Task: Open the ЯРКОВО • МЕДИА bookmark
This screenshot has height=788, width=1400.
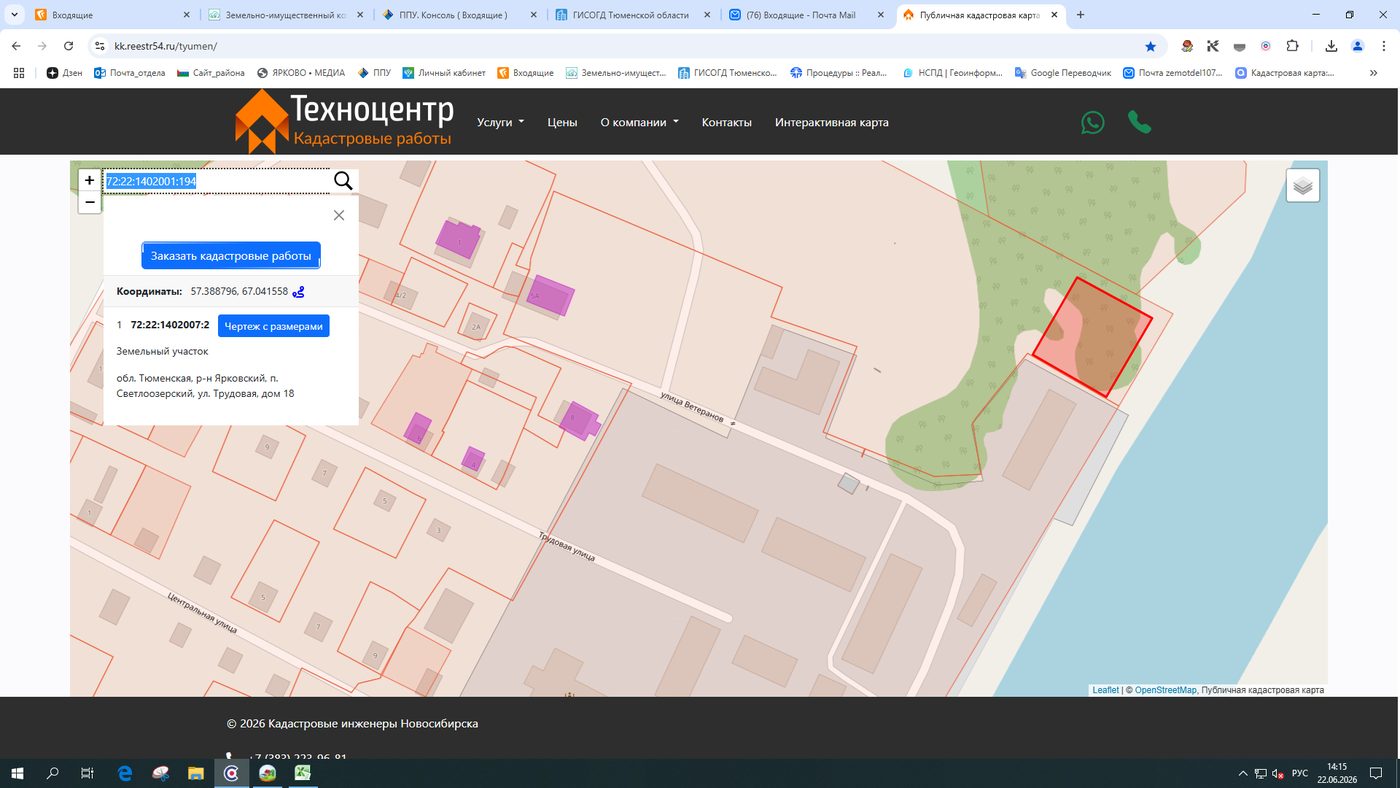Action: (300, 73)
